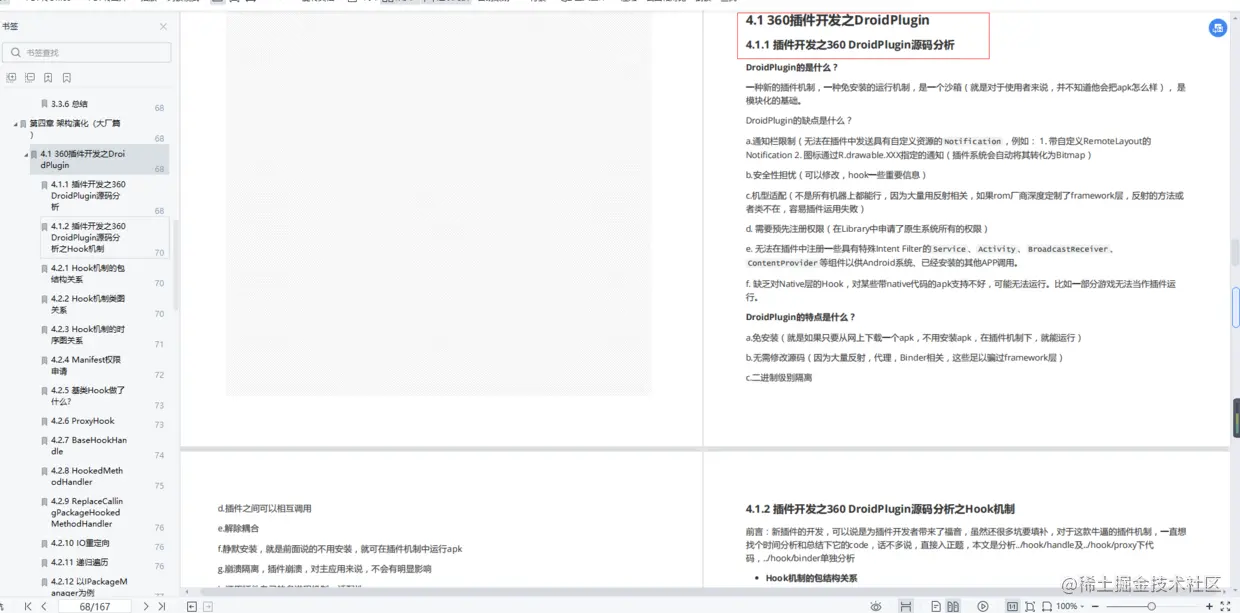Click the zoom in plus button

[1210, 606]
